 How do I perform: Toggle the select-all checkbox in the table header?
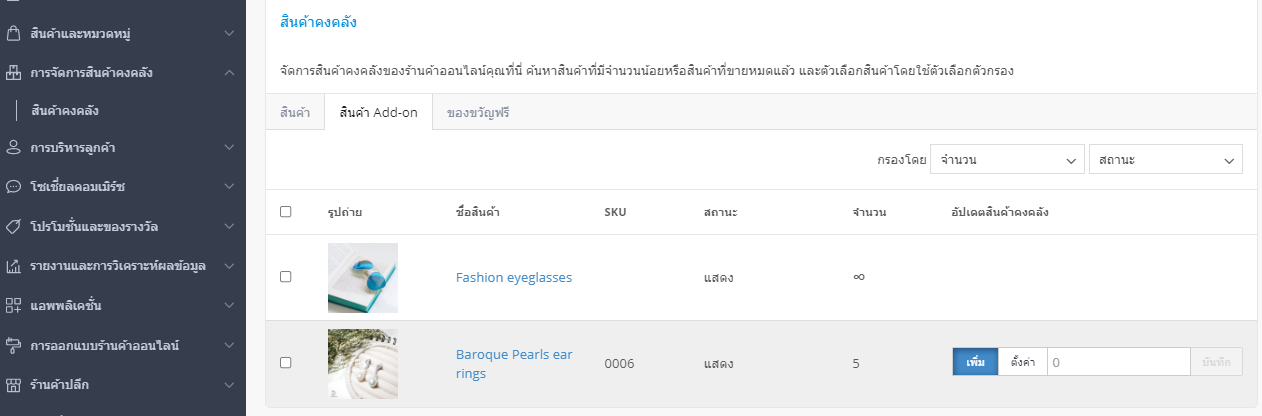click(x=286, y=212)
